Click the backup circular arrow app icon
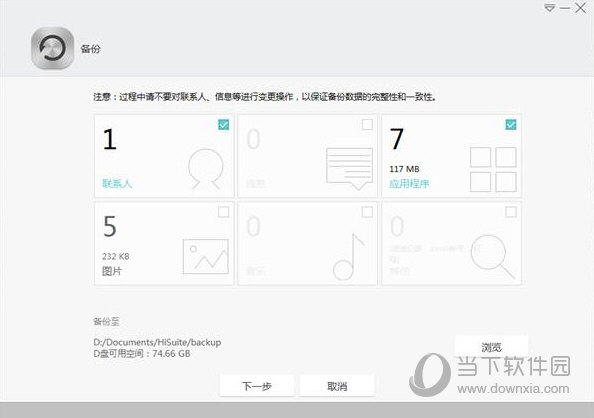 point(52,48)
